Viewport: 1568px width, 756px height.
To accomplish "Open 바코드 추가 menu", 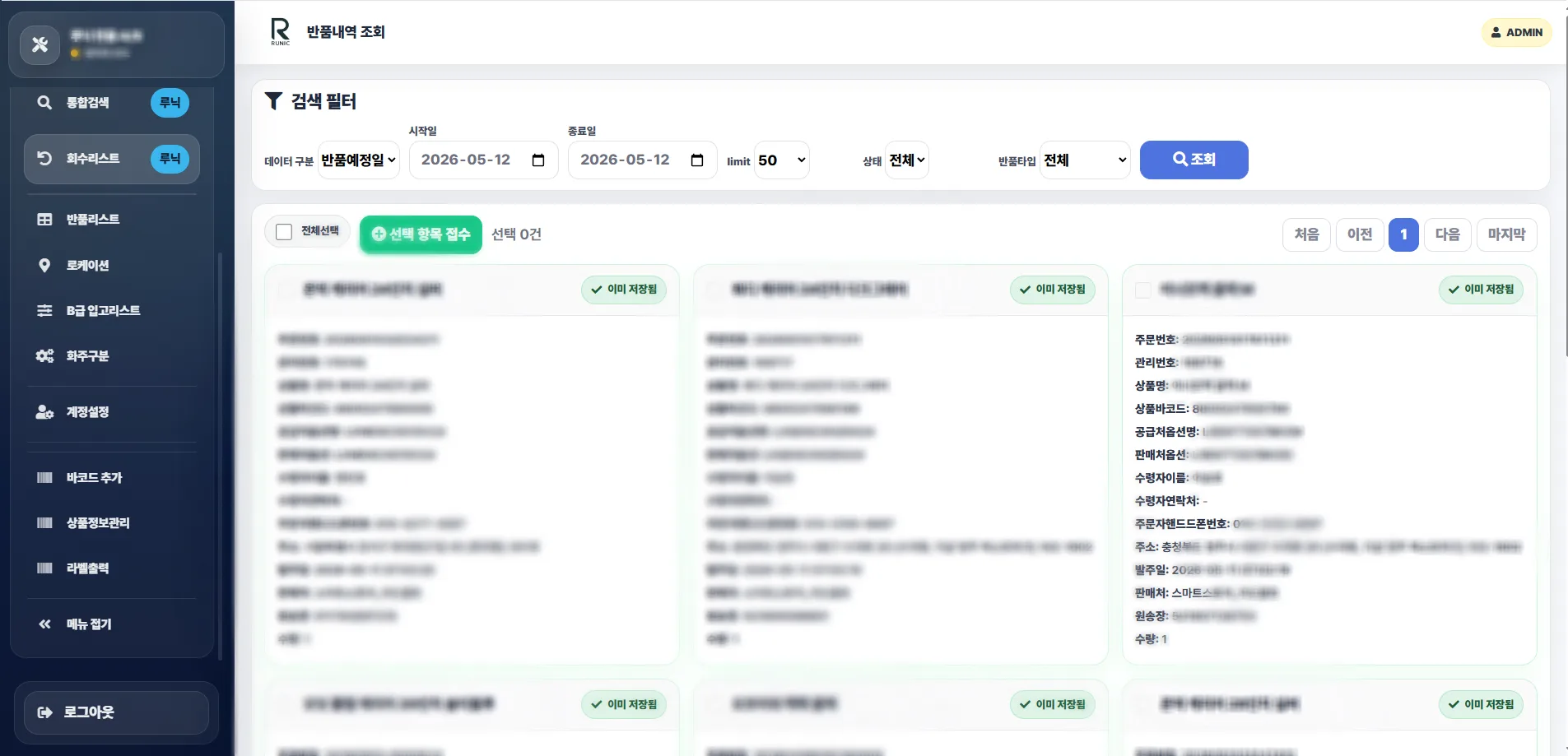I will pos(112,478).
